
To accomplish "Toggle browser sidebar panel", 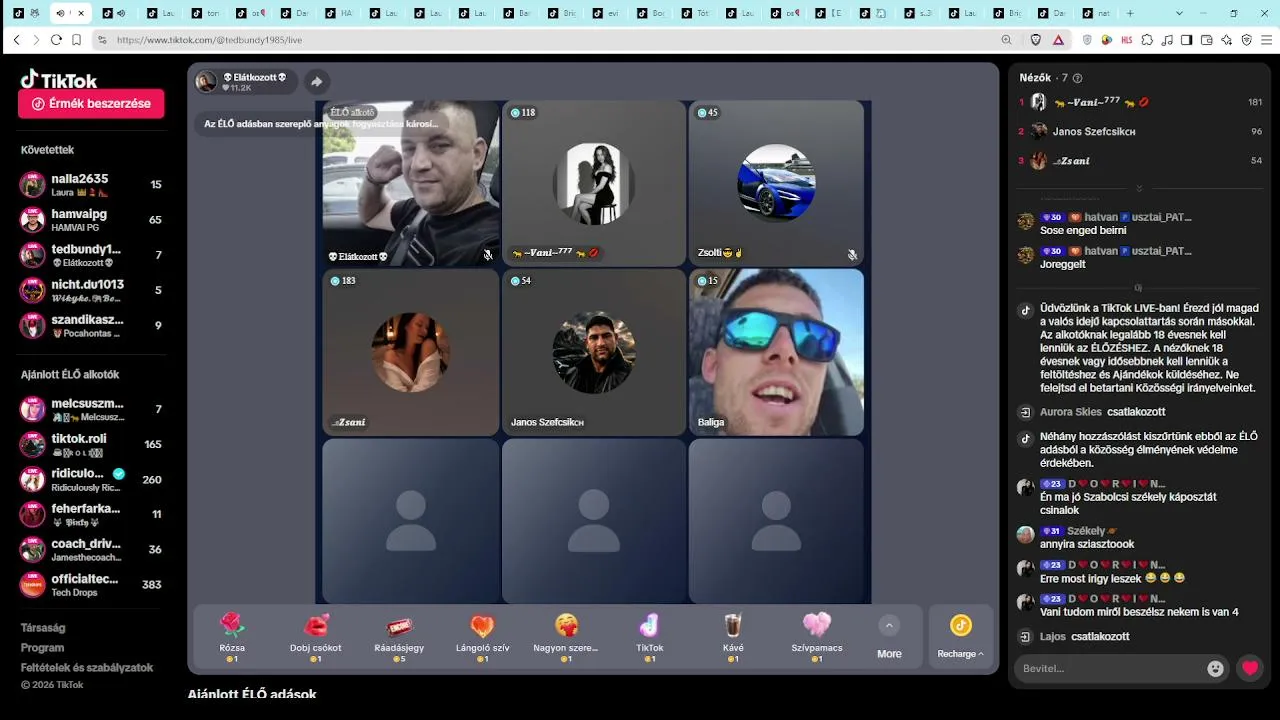I will [x=1186, y=40].
